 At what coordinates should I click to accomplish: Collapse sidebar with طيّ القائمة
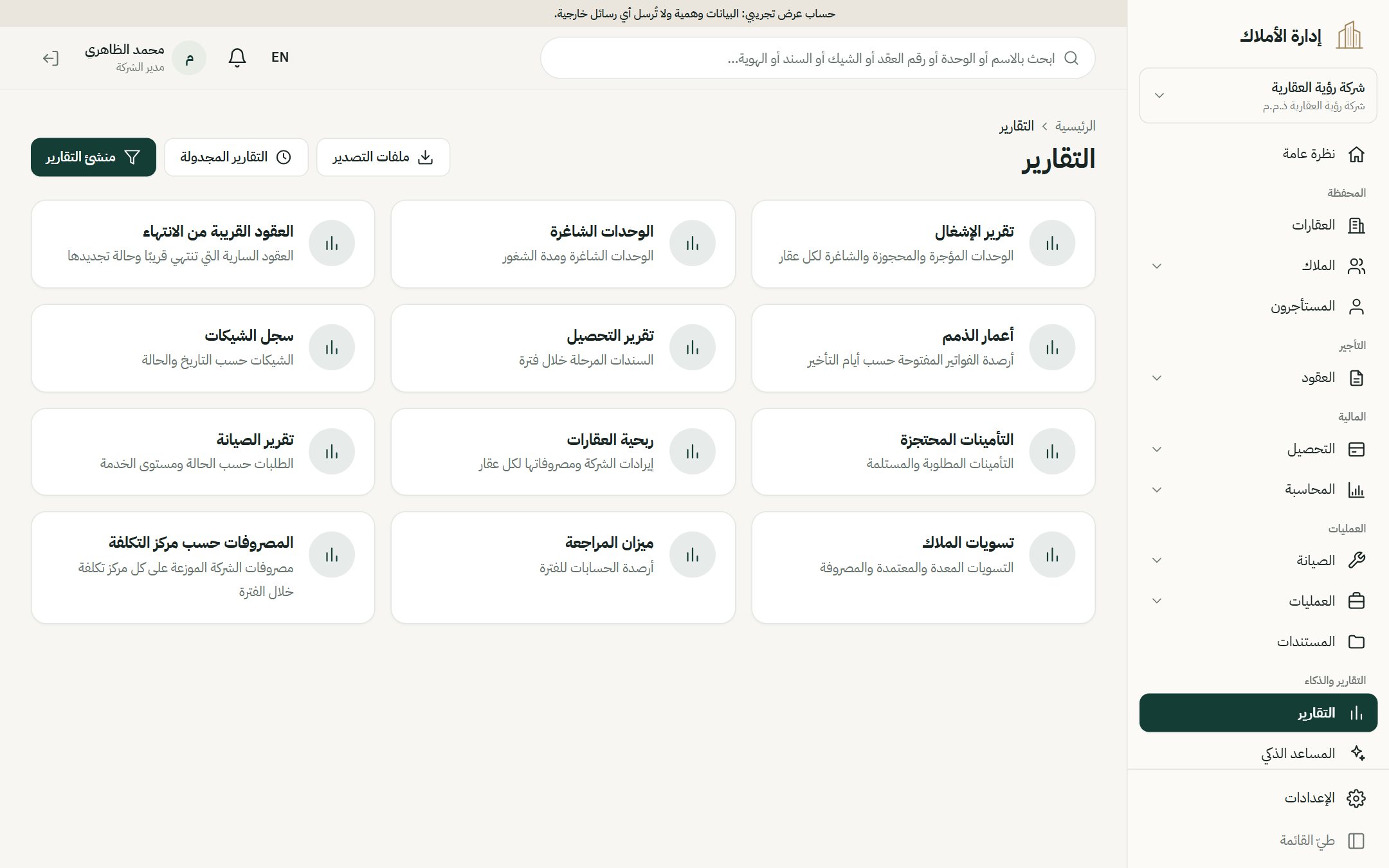coord(1258,841)
